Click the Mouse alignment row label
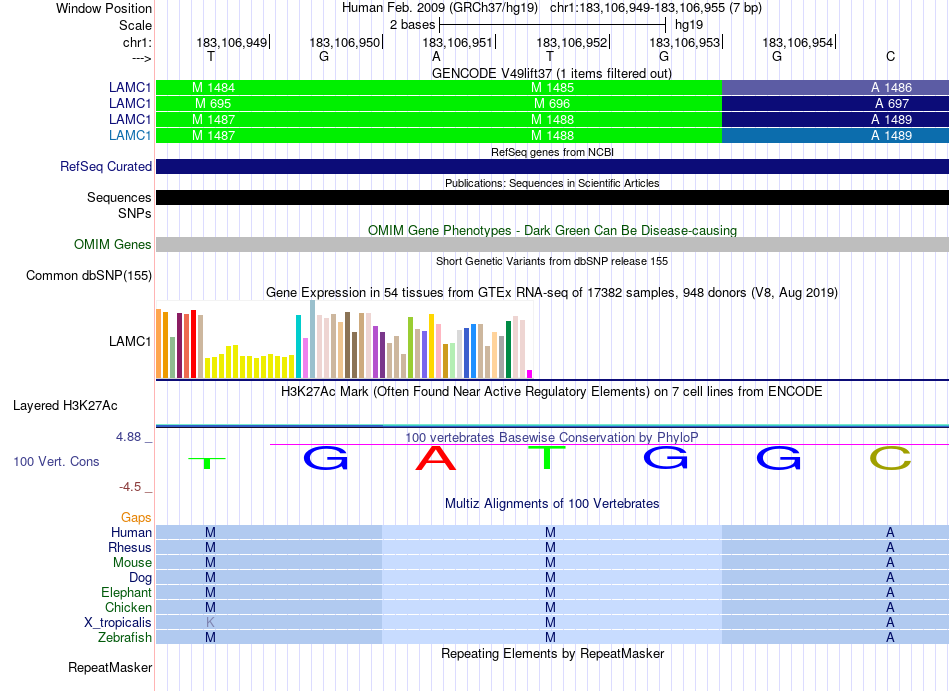Image resolution: width=950 pixels, height=691 pixels. point(132,563)
